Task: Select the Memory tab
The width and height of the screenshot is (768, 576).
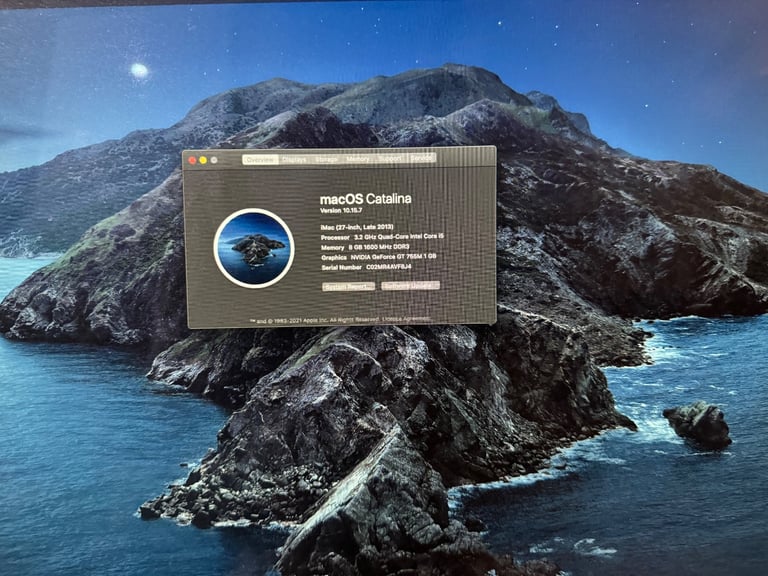Action: click(x=358, y=159)
